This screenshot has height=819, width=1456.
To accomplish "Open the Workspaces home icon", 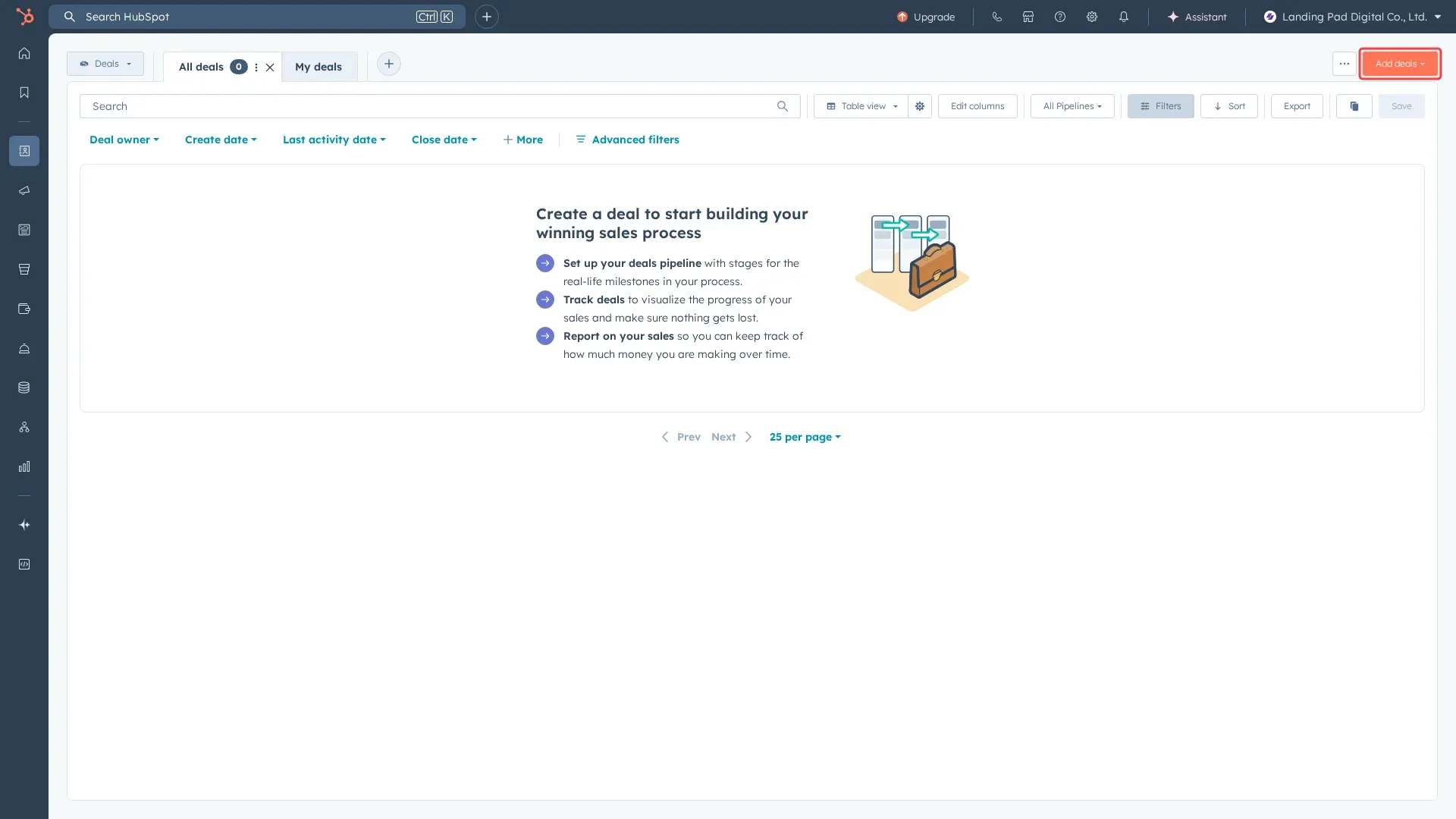I will coord(24,53).
